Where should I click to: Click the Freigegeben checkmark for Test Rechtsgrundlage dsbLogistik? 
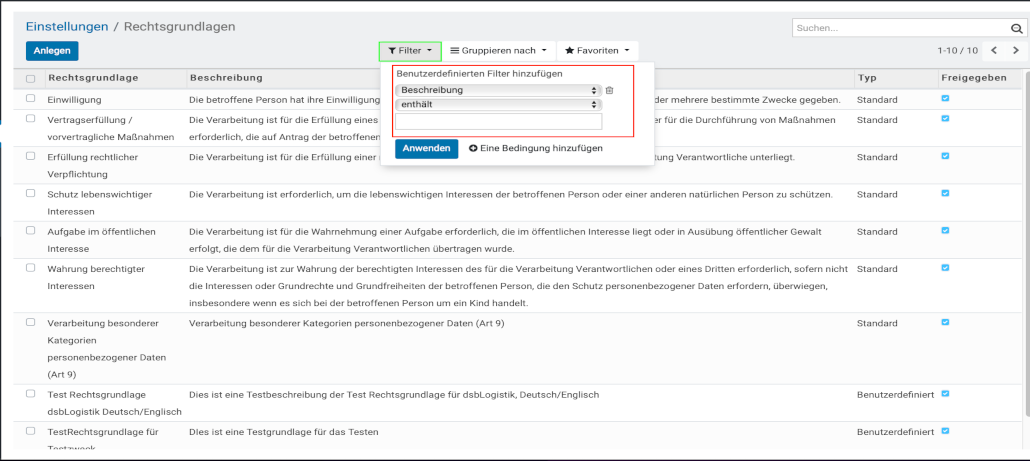coord(945,394)
